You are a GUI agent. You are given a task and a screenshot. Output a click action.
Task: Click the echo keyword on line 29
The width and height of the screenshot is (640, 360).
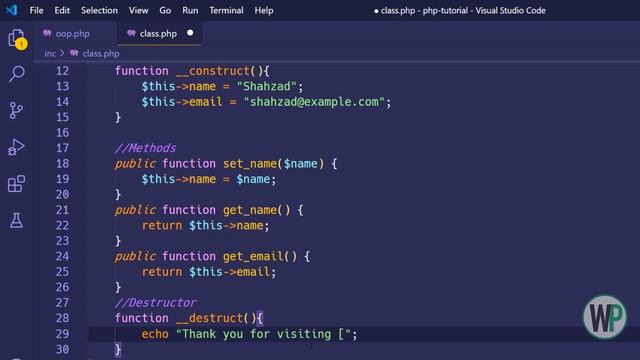[155, 334]
